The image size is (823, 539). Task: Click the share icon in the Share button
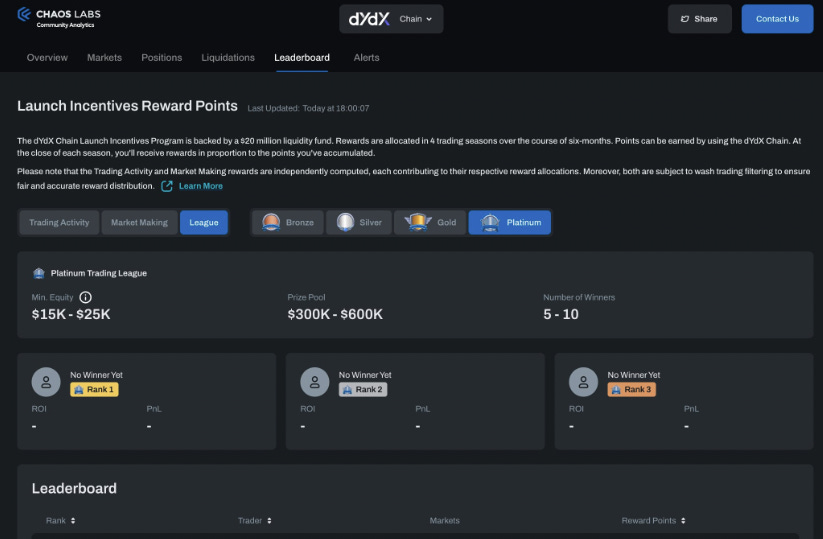coord(685,19)
